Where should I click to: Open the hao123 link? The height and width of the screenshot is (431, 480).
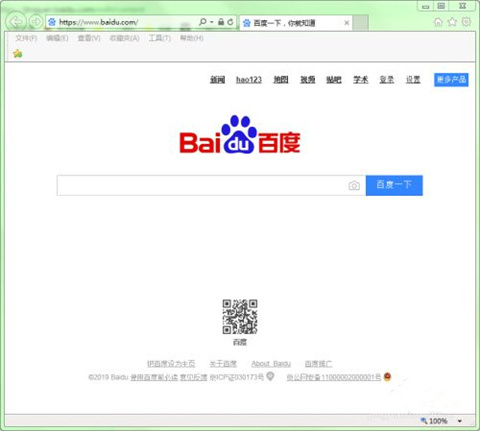click(249, 80)
